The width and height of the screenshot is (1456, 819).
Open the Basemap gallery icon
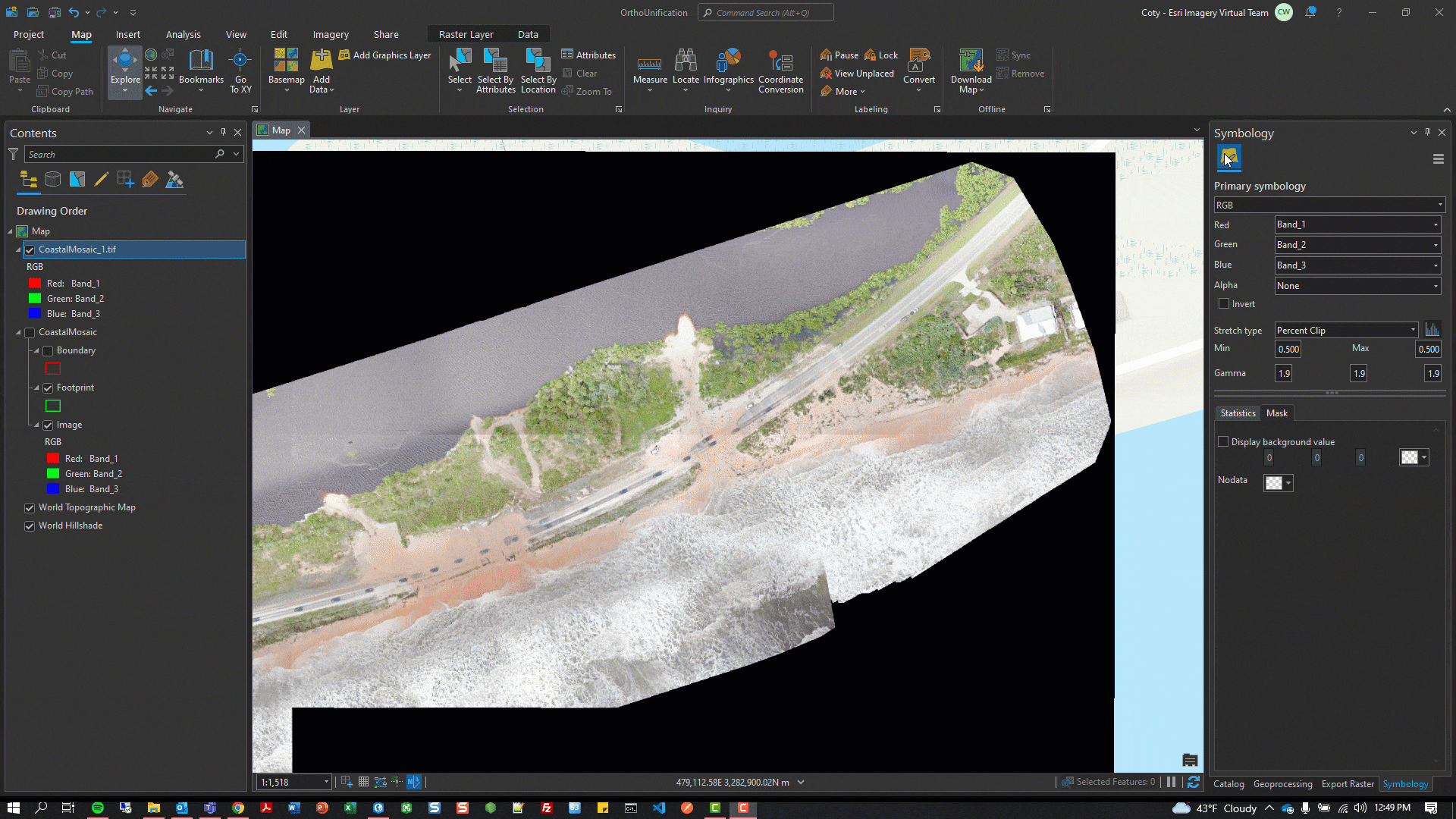[x=286, y=61]
